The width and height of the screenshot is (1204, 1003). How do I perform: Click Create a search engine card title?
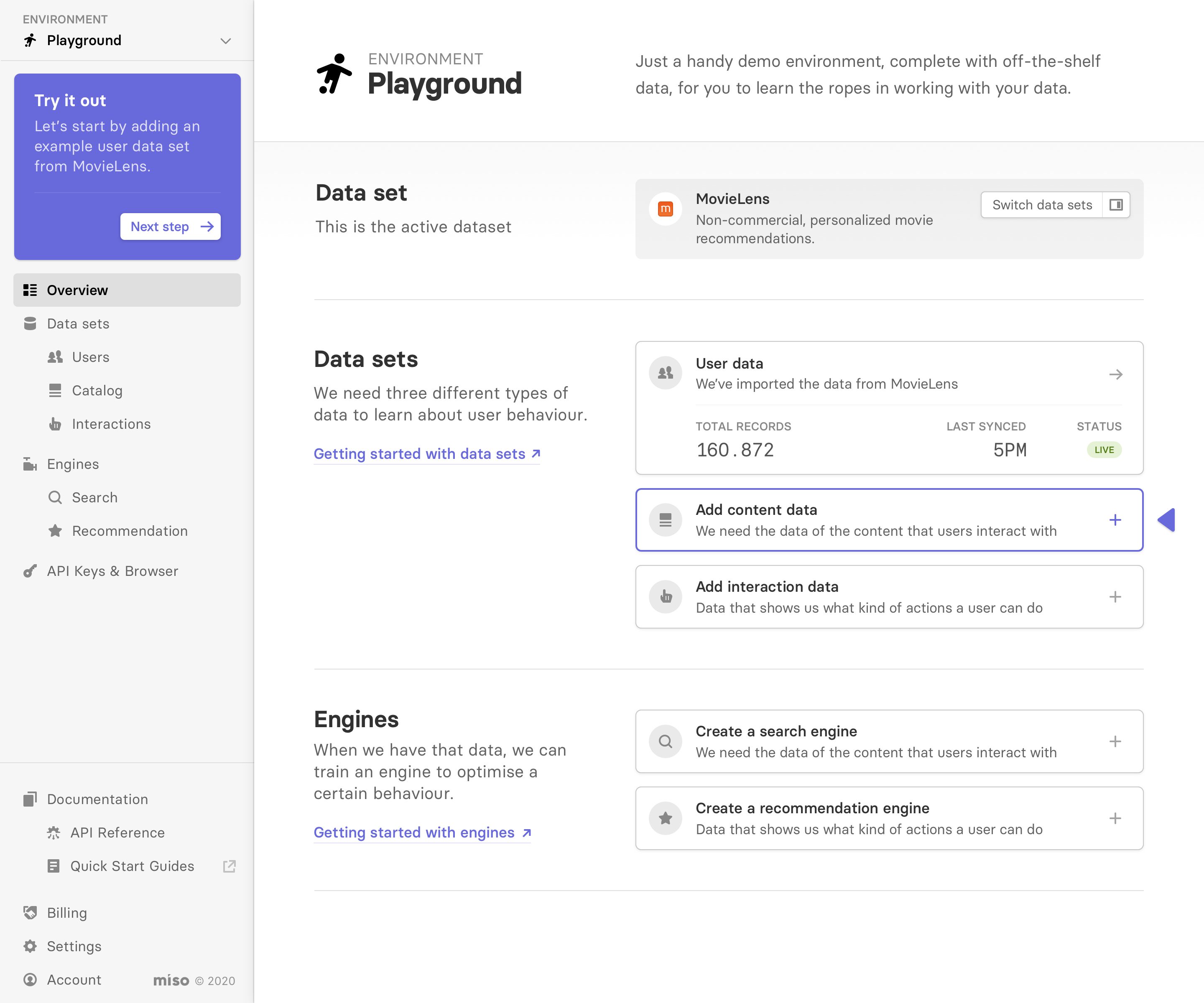[776, 731]
